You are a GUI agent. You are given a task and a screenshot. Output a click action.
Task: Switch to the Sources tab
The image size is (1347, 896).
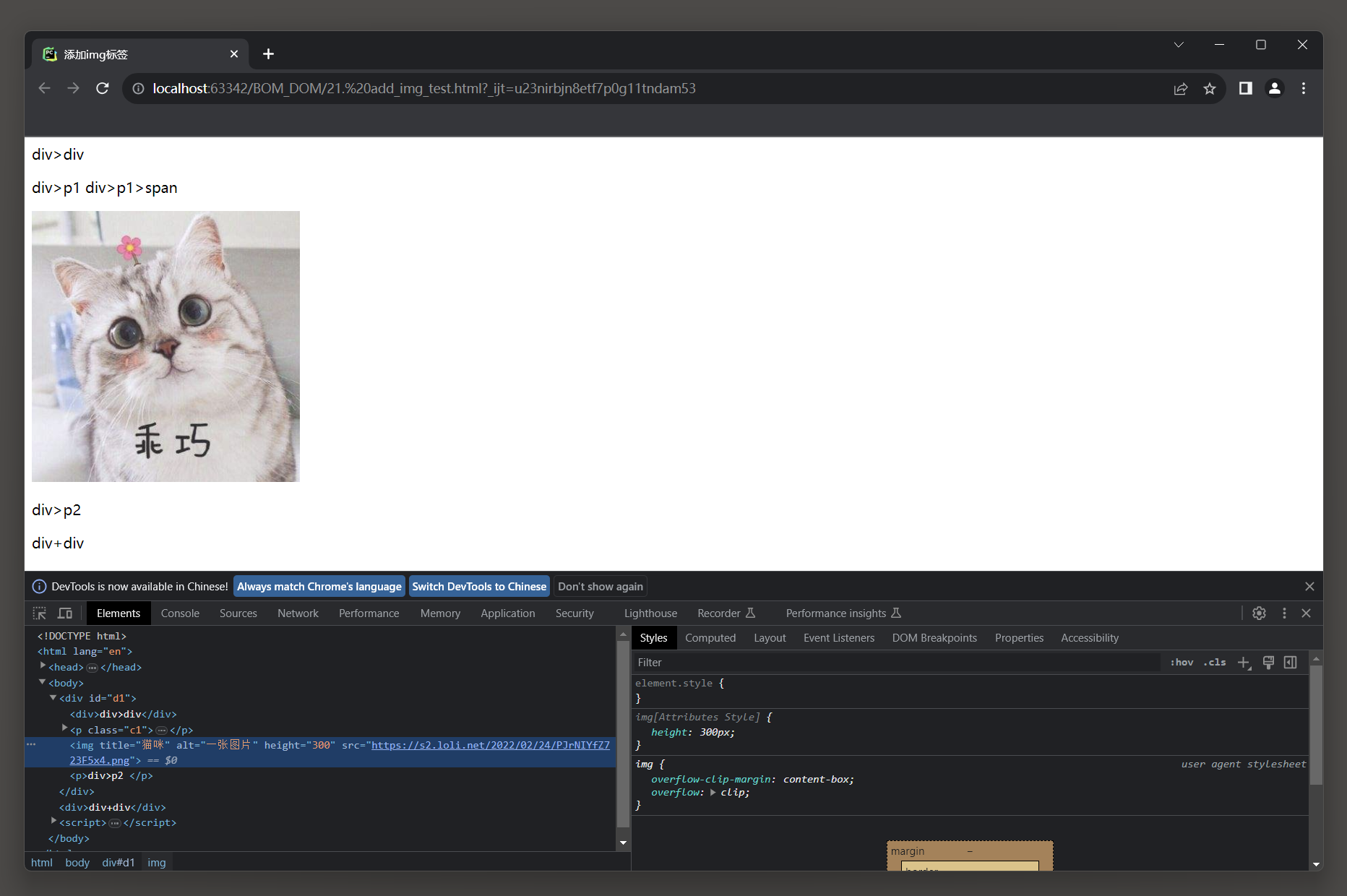coord(238,613)
